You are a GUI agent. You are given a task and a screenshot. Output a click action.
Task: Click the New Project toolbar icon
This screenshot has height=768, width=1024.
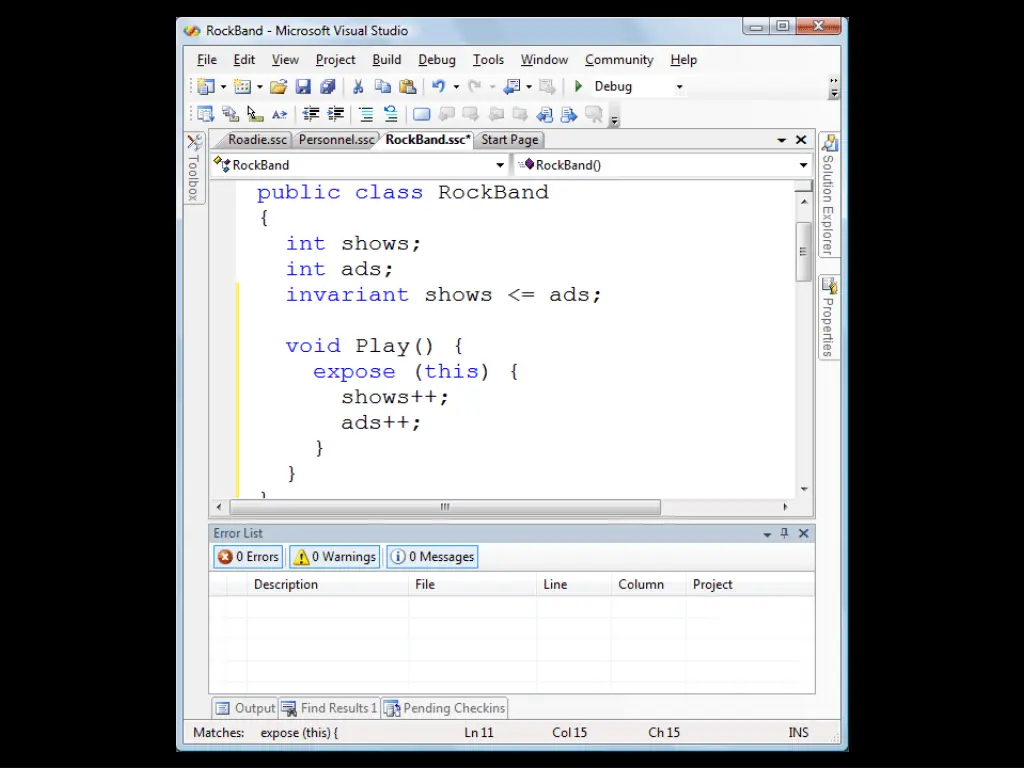(x=206, y=86)
